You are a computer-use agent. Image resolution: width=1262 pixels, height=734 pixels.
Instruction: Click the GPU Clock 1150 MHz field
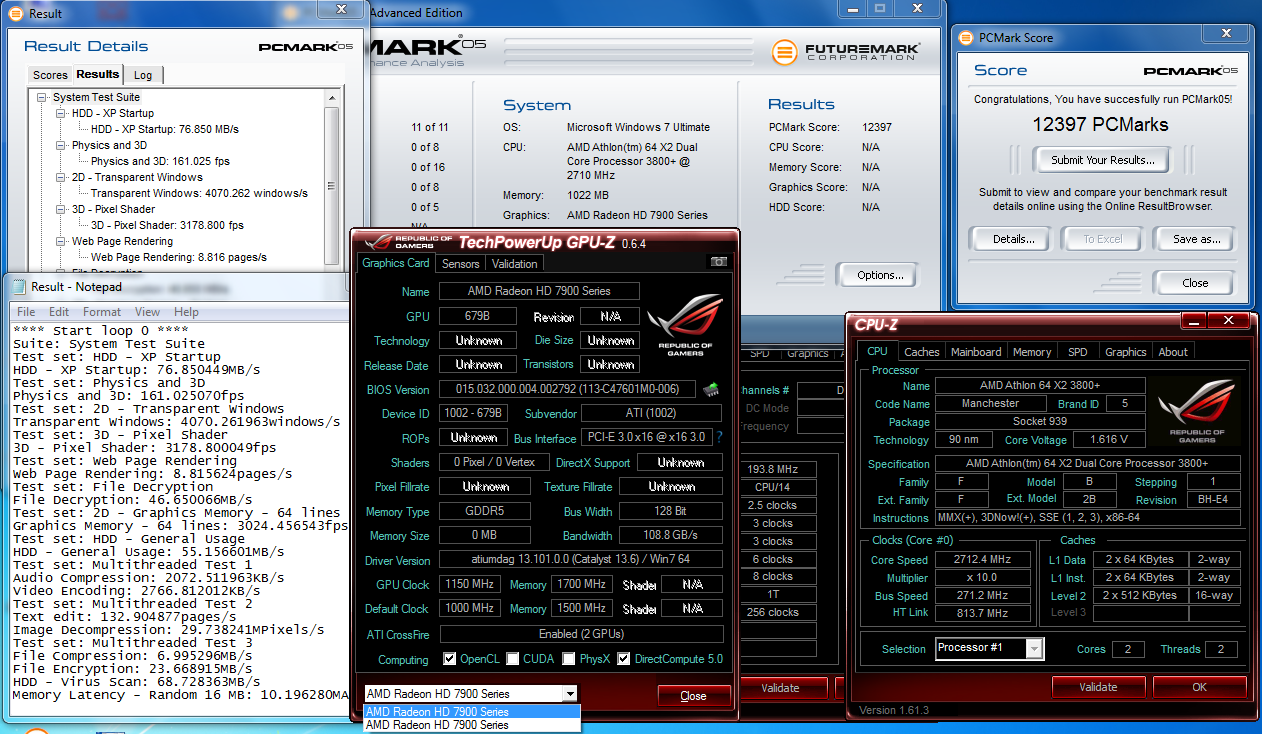pos(469,584)
